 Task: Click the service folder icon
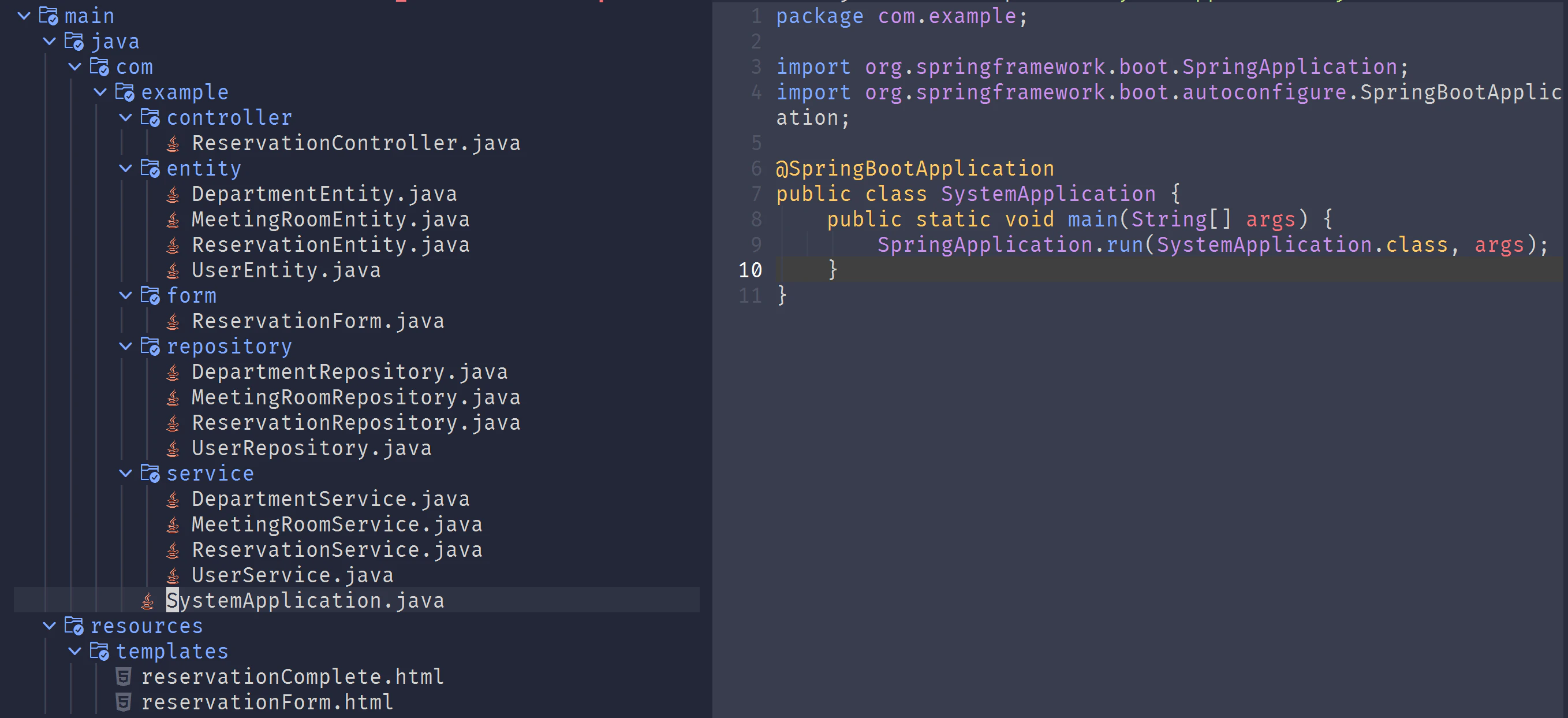click(x=150, y=473)
